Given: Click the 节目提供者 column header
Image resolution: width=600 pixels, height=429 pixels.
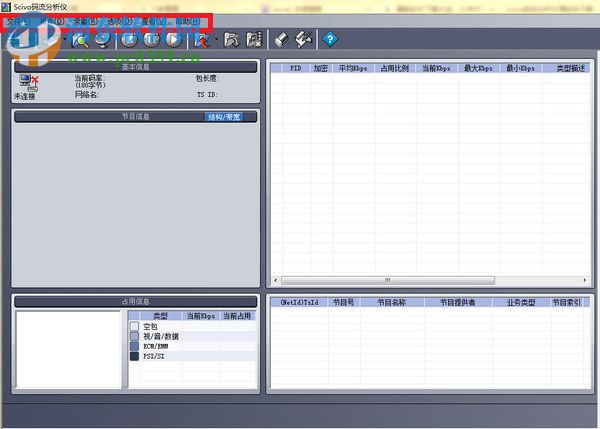Looking at the screenshot, I should (x=458, y=303).
